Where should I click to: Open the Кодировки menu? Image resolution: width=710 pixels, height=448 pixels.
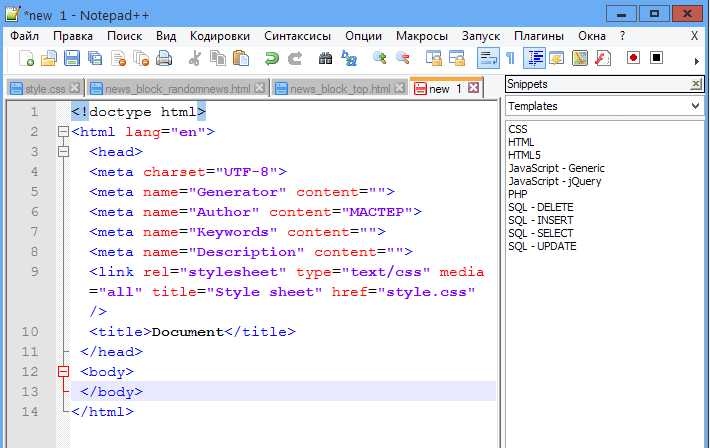[x=220, y=36]
